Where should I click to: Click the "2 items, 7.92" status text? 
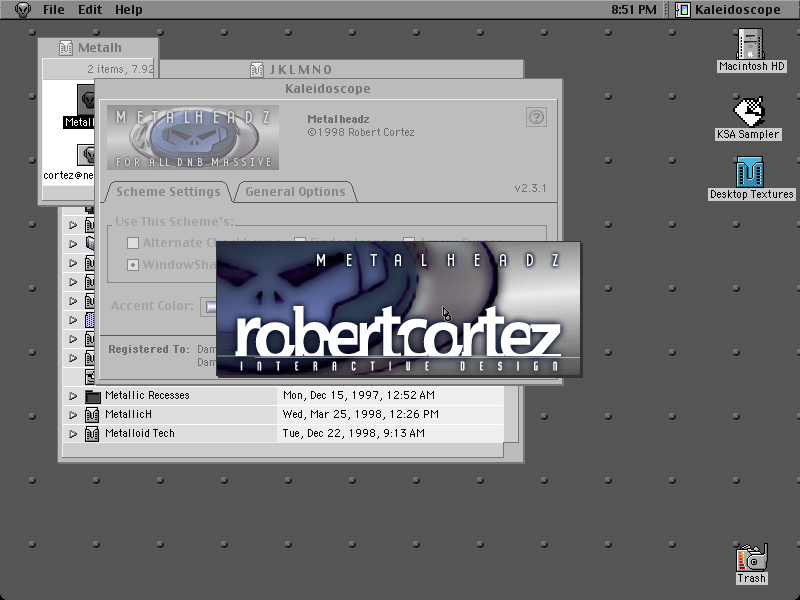(120, 69)
